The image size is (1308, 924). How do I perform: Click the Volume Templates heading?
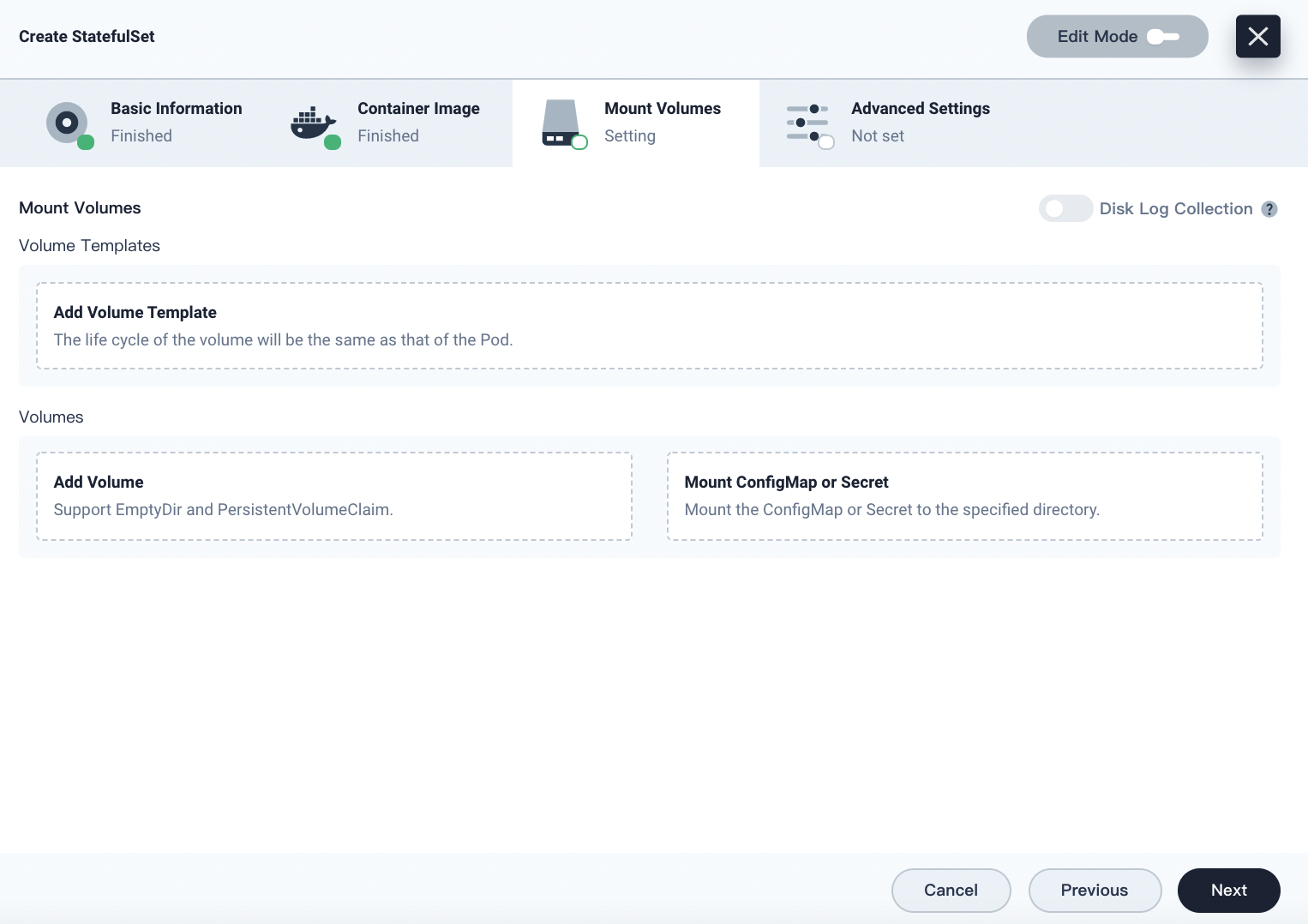[x=89, y=246]
